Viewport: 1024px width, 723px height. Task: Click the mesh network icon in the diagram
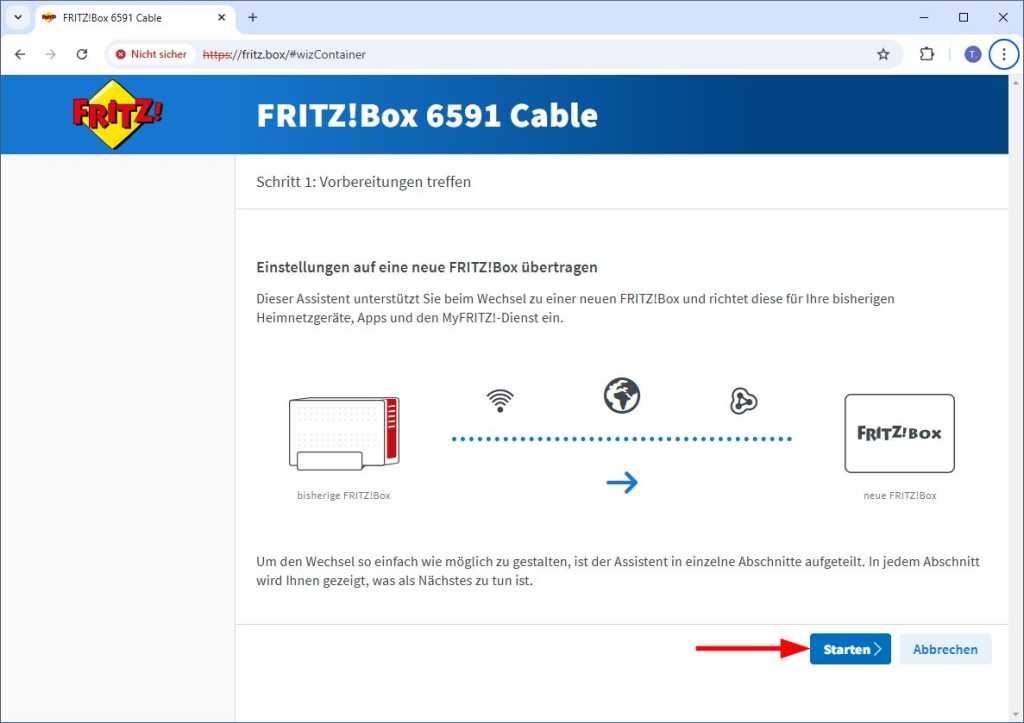[x=744, y=399]
